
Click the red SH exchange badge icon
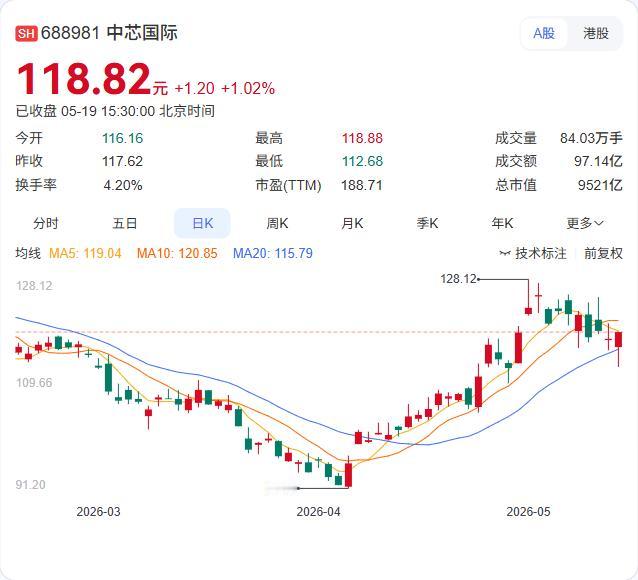point(26,33)
